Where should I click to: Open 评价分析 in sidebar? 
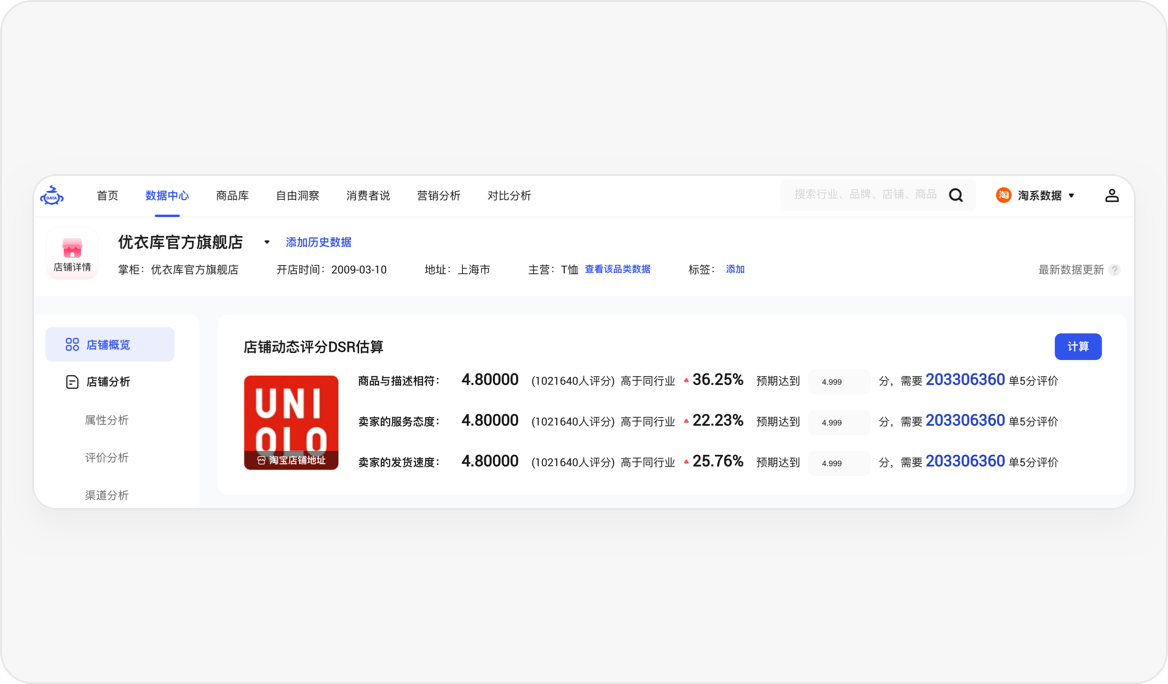[107, 457]
